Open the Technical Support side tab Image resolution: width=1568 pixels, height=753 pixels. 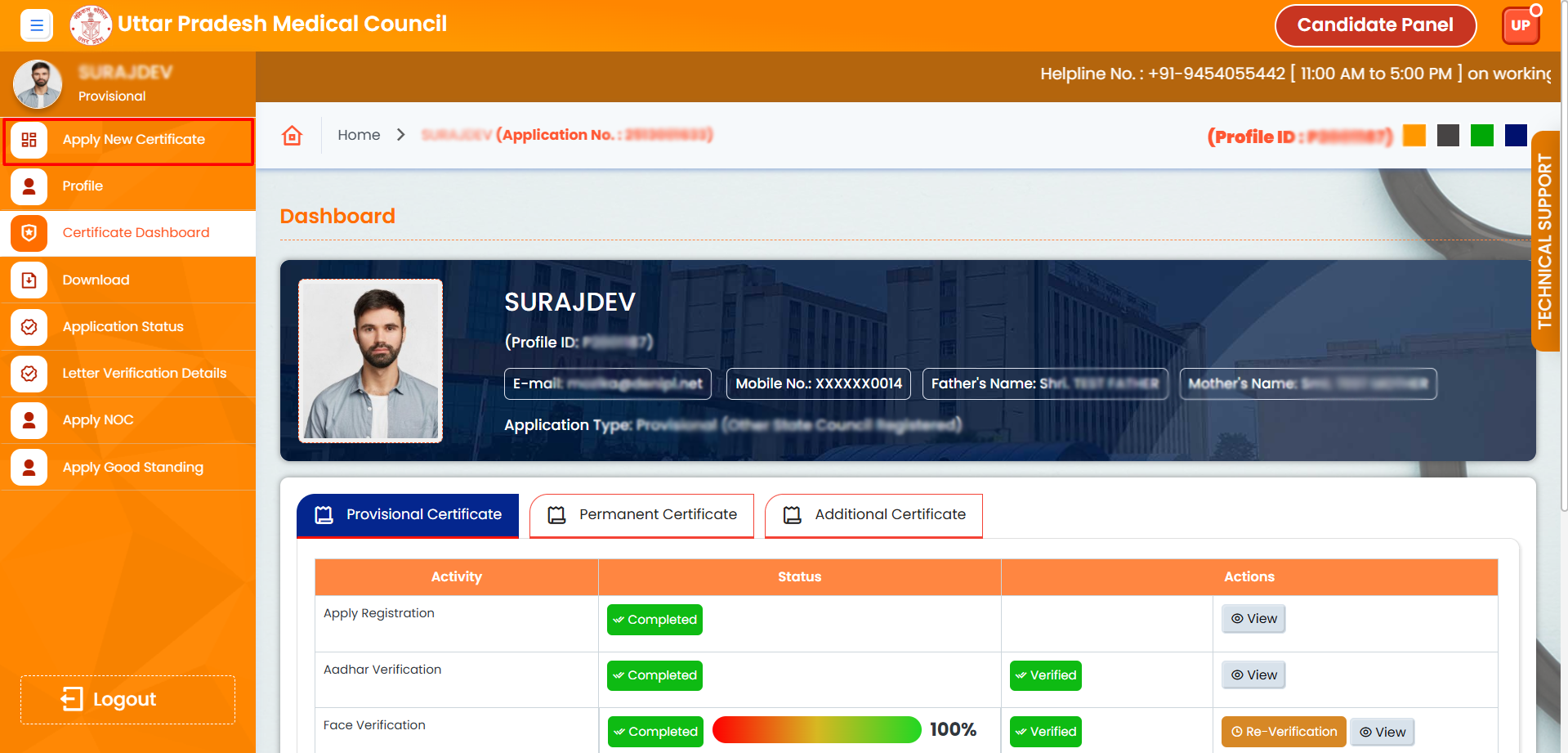1544,241
